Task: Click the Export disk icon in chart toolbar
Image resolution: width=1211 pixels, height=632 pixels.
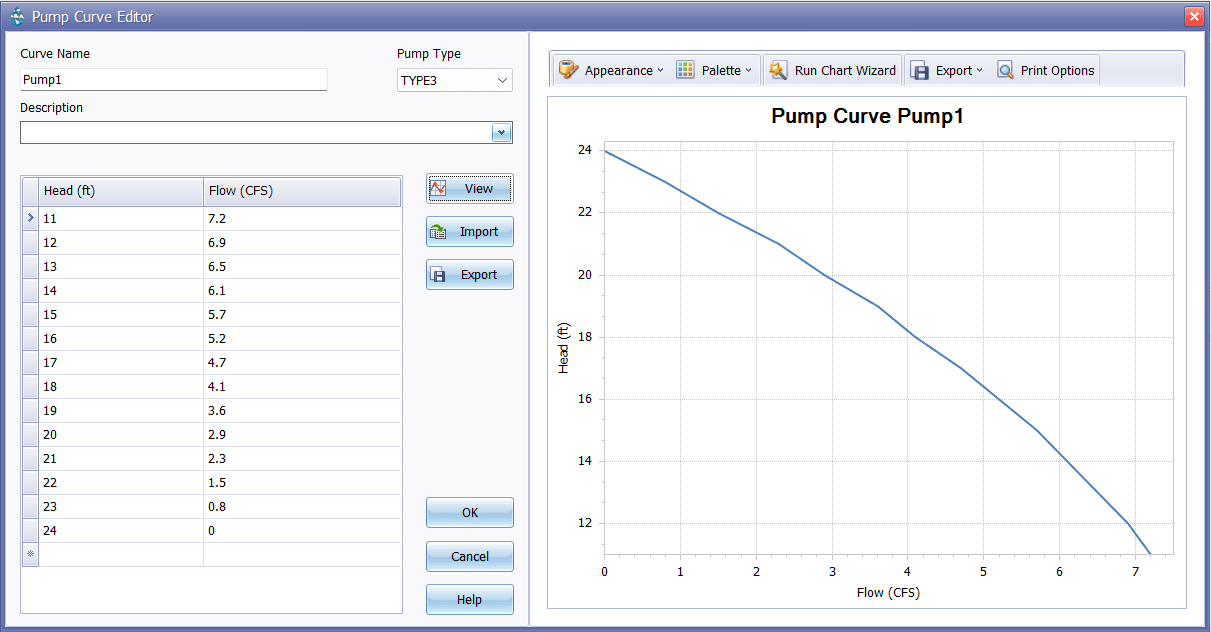Action: [919, 70]
